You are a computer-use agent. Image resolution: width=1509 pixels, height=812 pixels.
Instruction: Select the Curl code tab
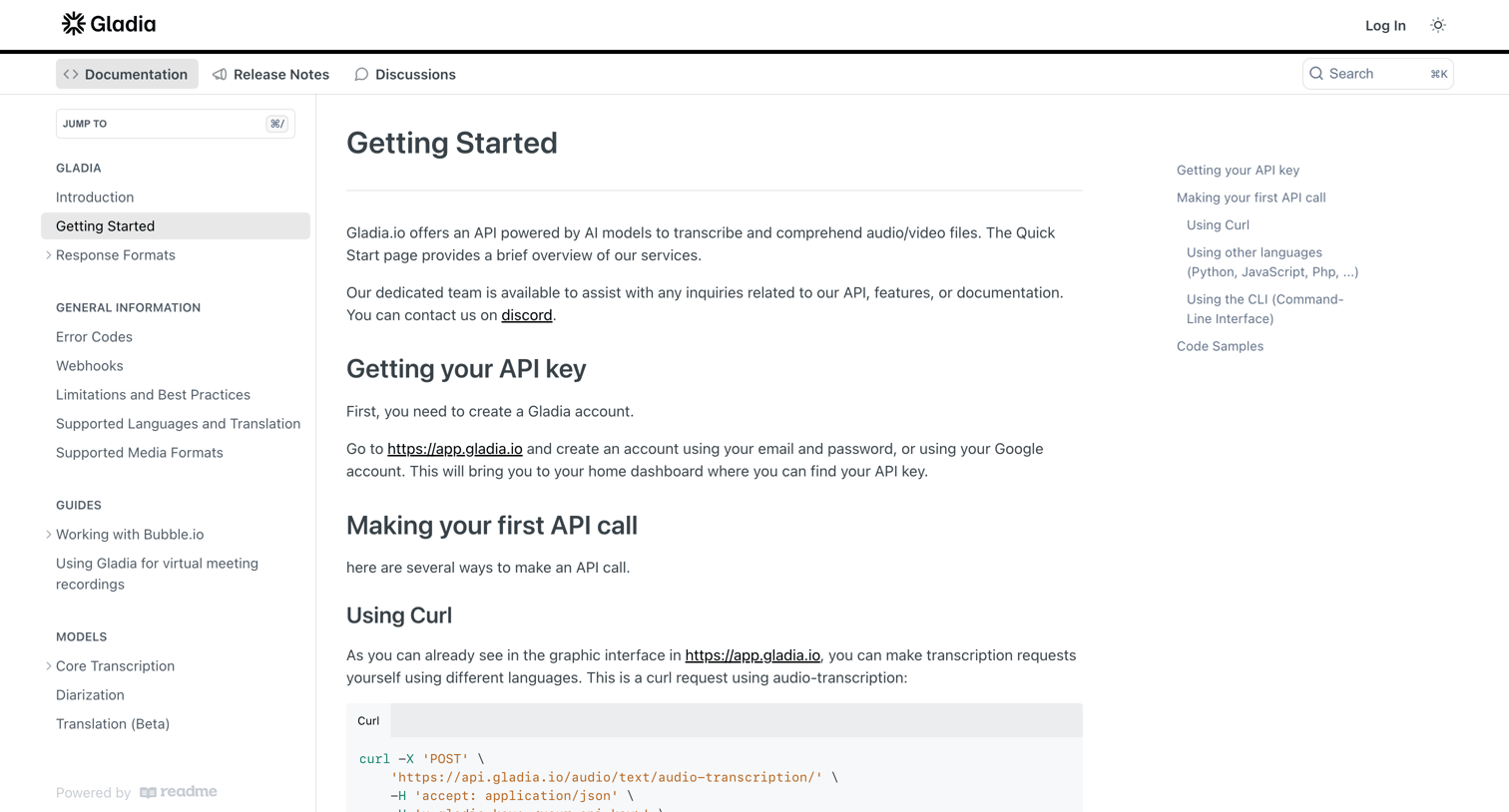click(368, 720)
